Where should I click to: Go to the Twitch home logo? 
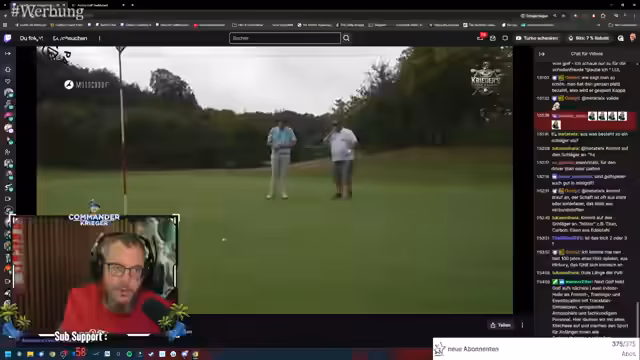point(7,38)
